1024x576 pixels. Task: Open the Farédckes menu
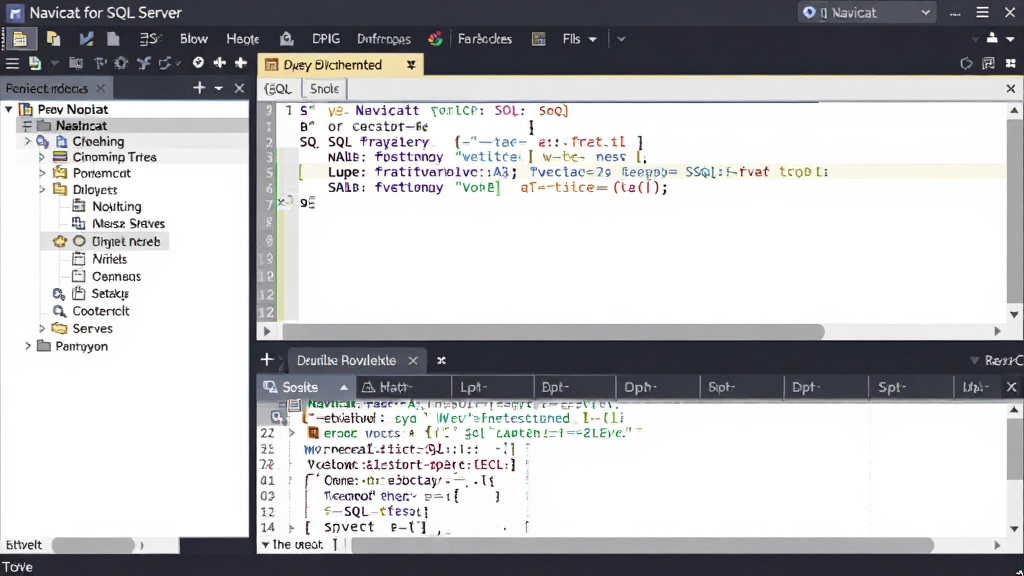tap(485, 39)
